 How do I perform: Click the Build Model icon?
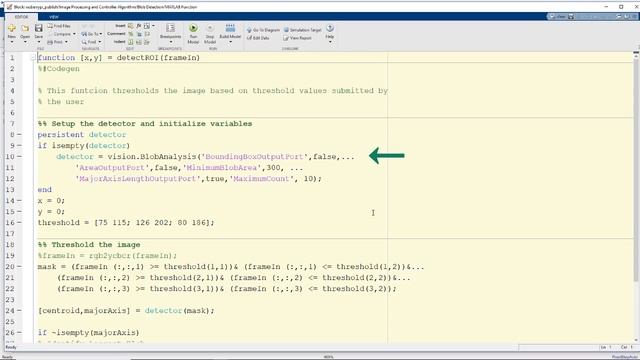pos(230,28)
